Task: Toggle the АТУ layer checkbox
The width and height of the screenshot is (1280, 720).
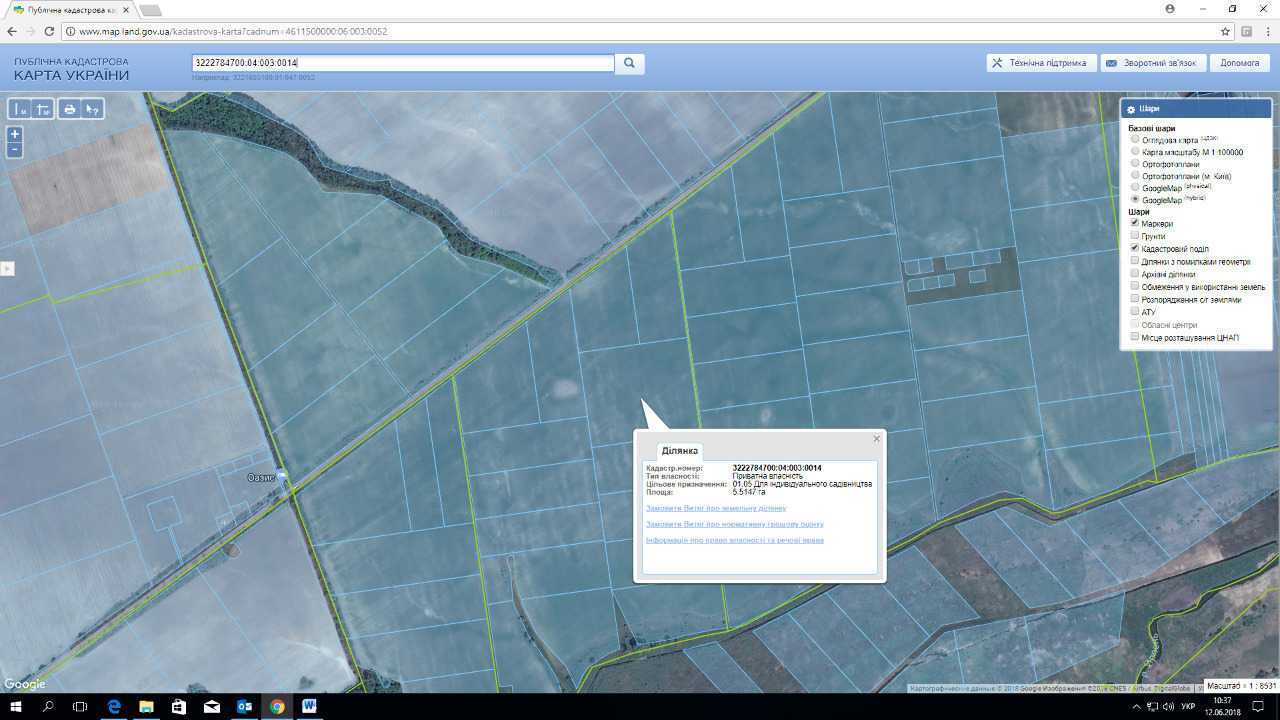Action: (x=1135, y=311)
